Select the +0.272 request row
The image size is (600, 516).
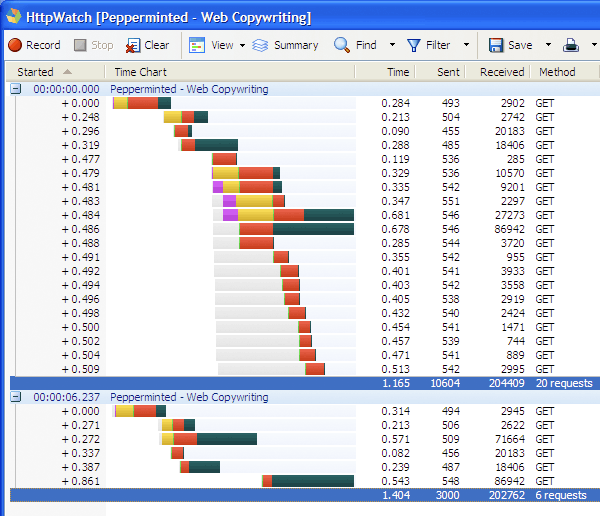coord(306,439)
